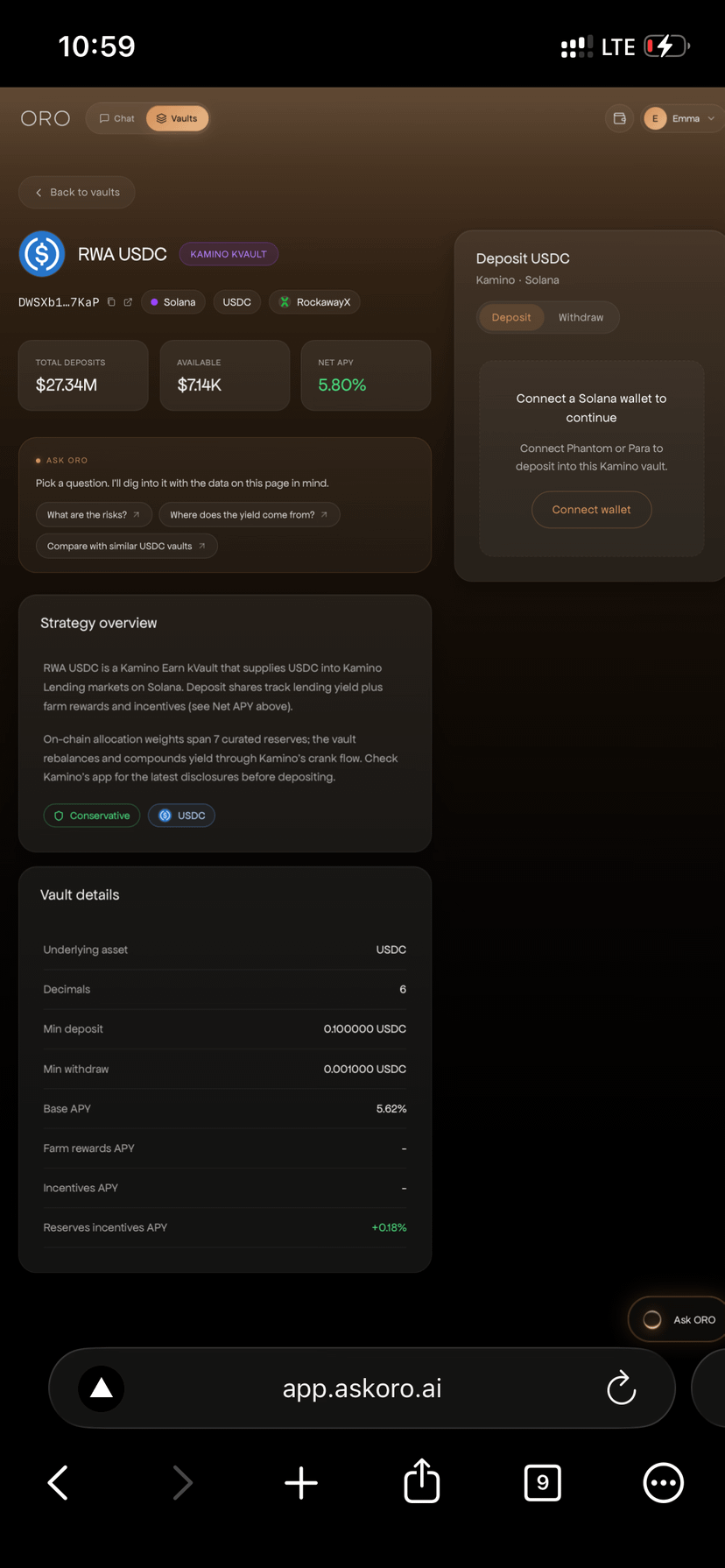
Task: Open the browser tabs counter showing 9
Action: click(x=543, y=1482)
